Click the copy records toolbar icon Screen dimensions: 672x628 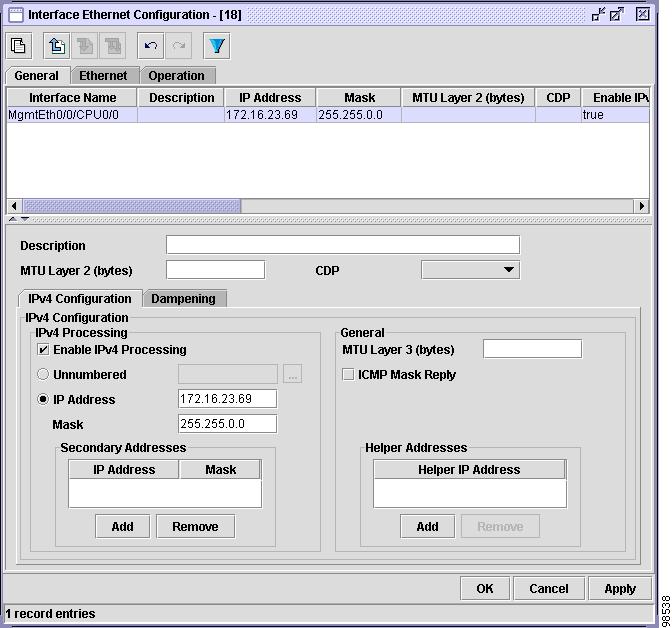coord(18,46)
